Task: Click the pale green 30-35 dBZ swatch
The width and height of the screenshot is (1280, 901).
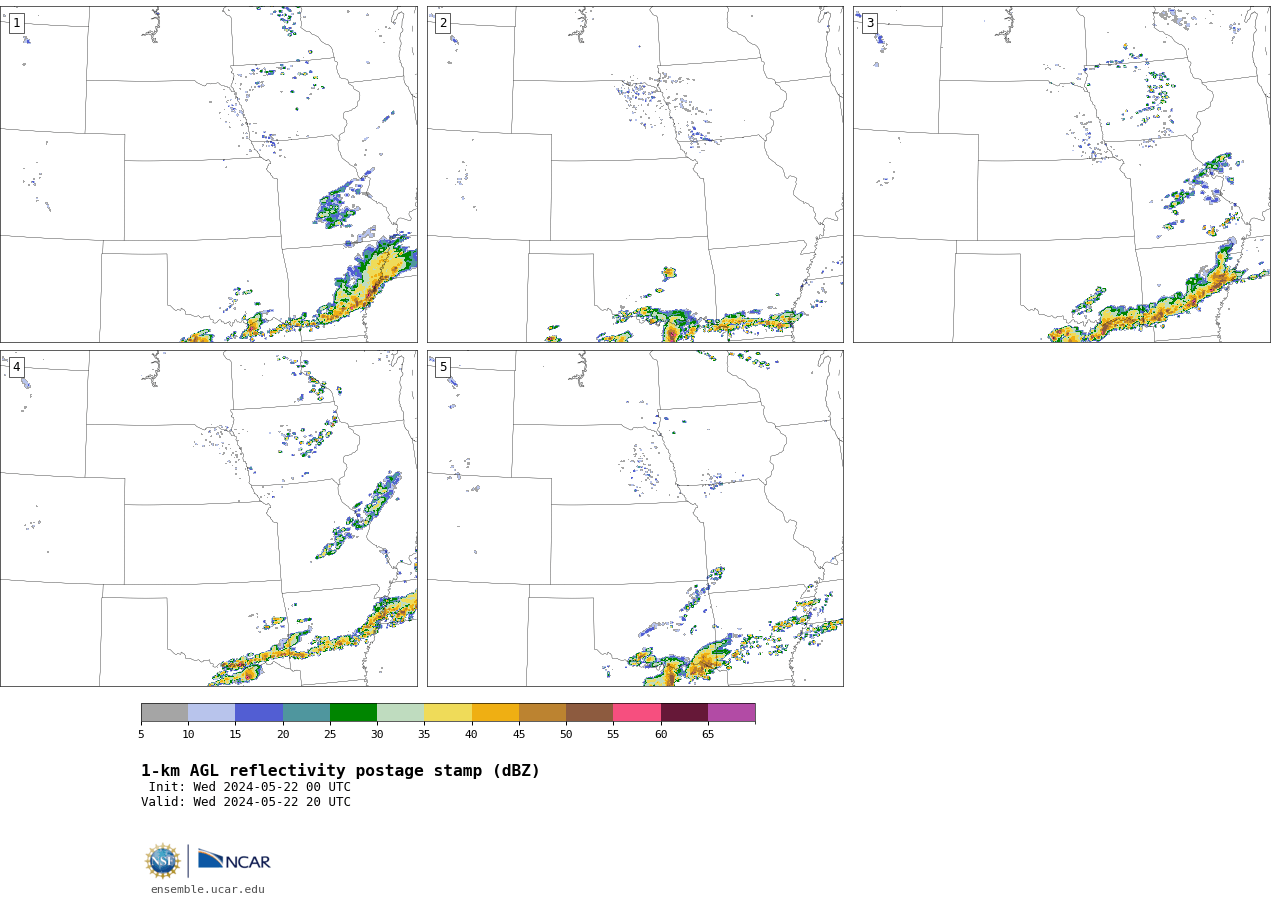Action: coord(400,712)
